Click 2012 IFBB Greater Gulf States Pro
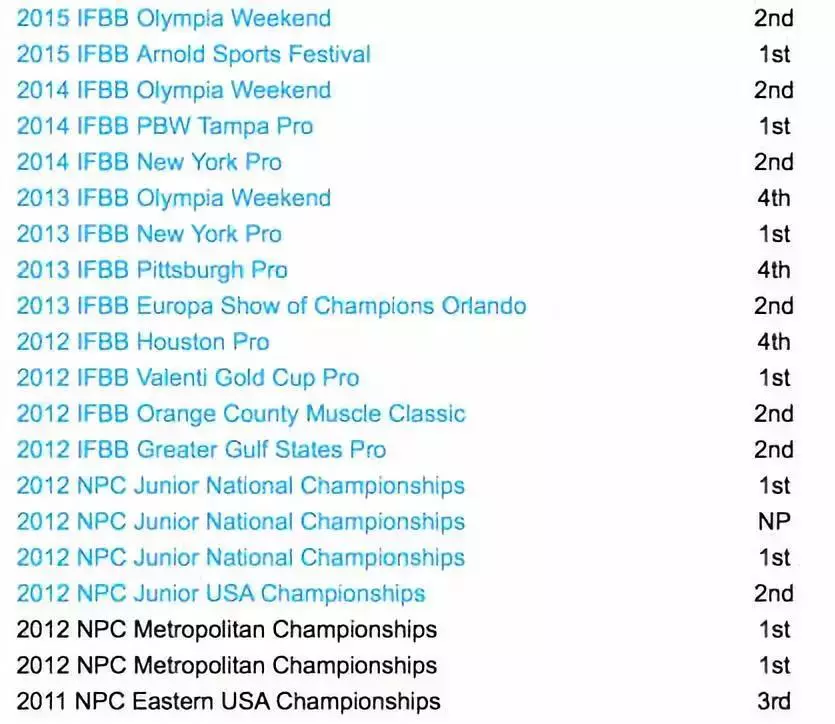This screenshot has height=724, width=835. [x=201, y=450]
